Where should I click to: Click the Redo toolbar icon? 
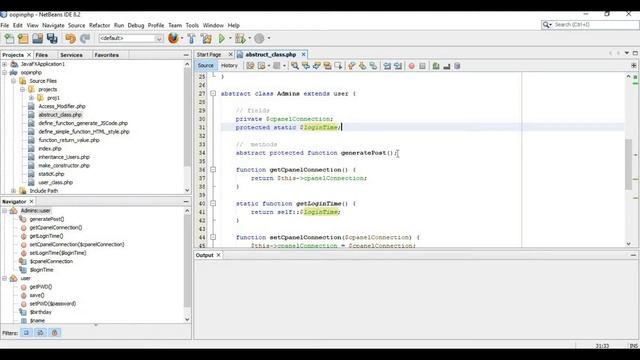point(84,38)
